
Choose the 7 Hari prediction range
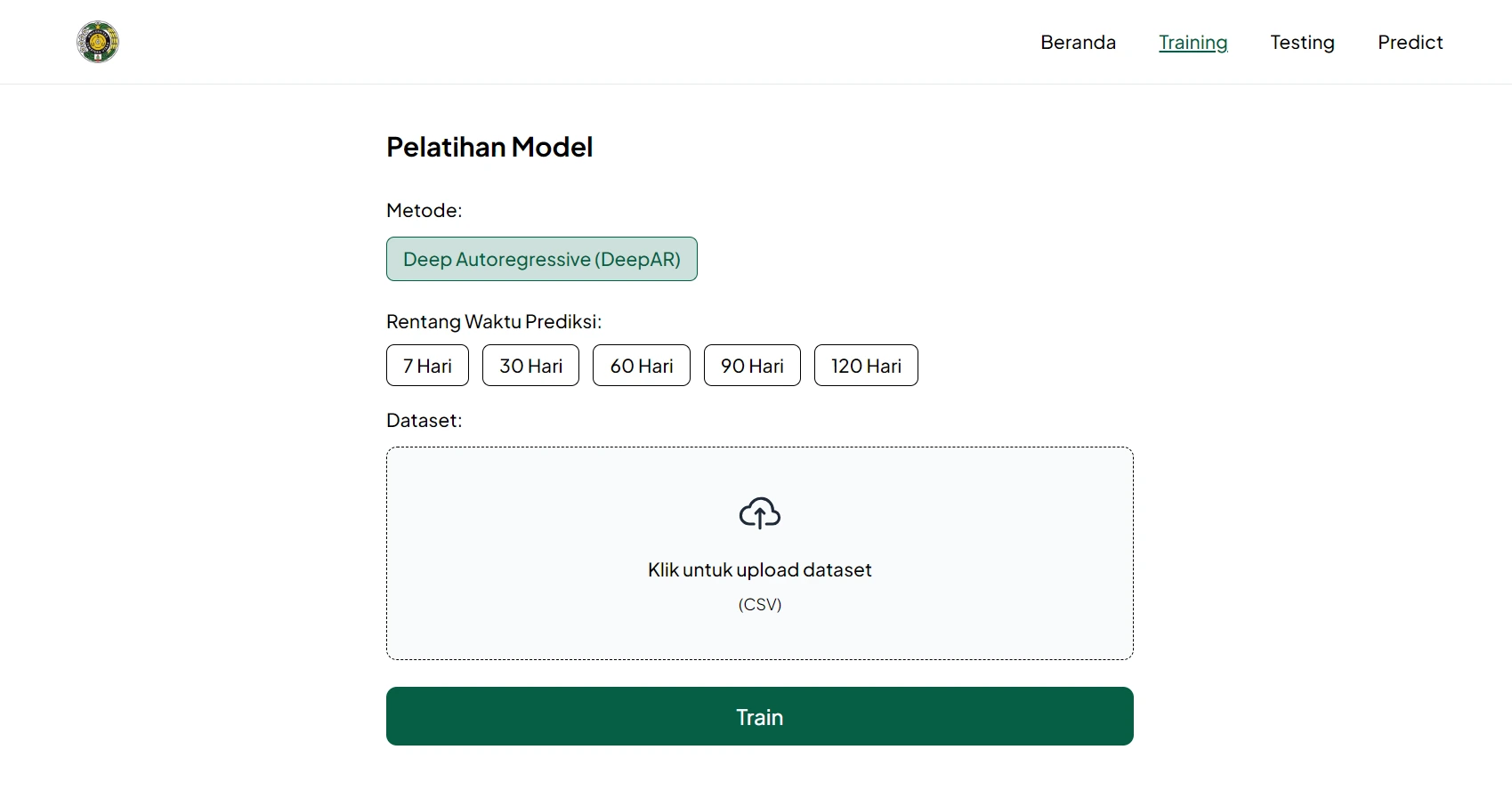pyautogui.click(x=427, y=366)
